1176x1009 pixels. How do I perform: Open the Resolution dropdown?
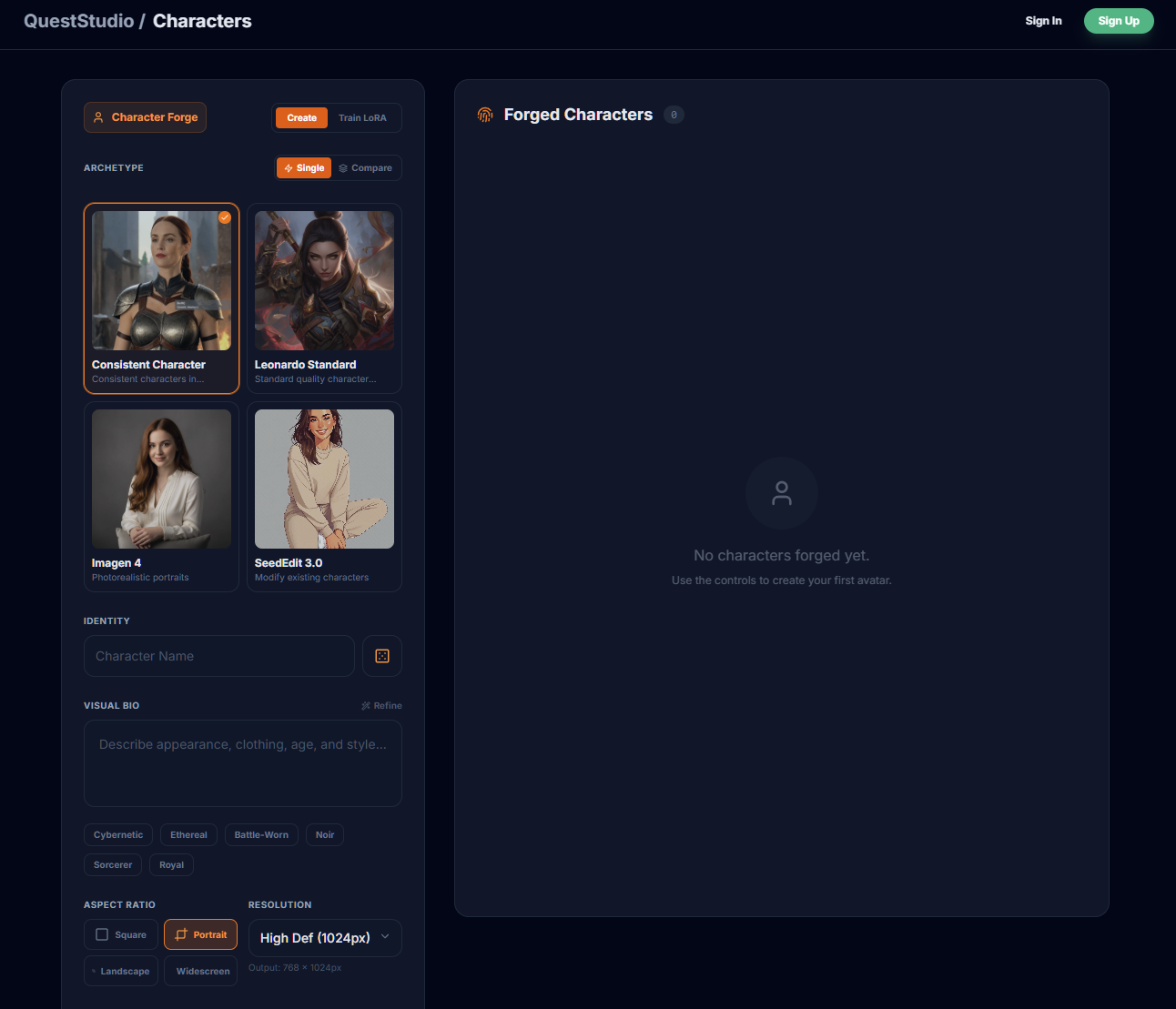coord(324,937)
